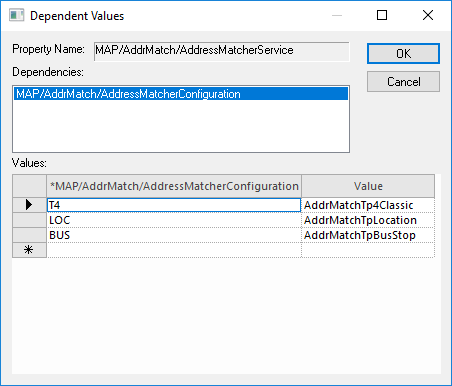Click the Property Name text field
The width and height of the screenshot is (452, 386).
[221, 51]
